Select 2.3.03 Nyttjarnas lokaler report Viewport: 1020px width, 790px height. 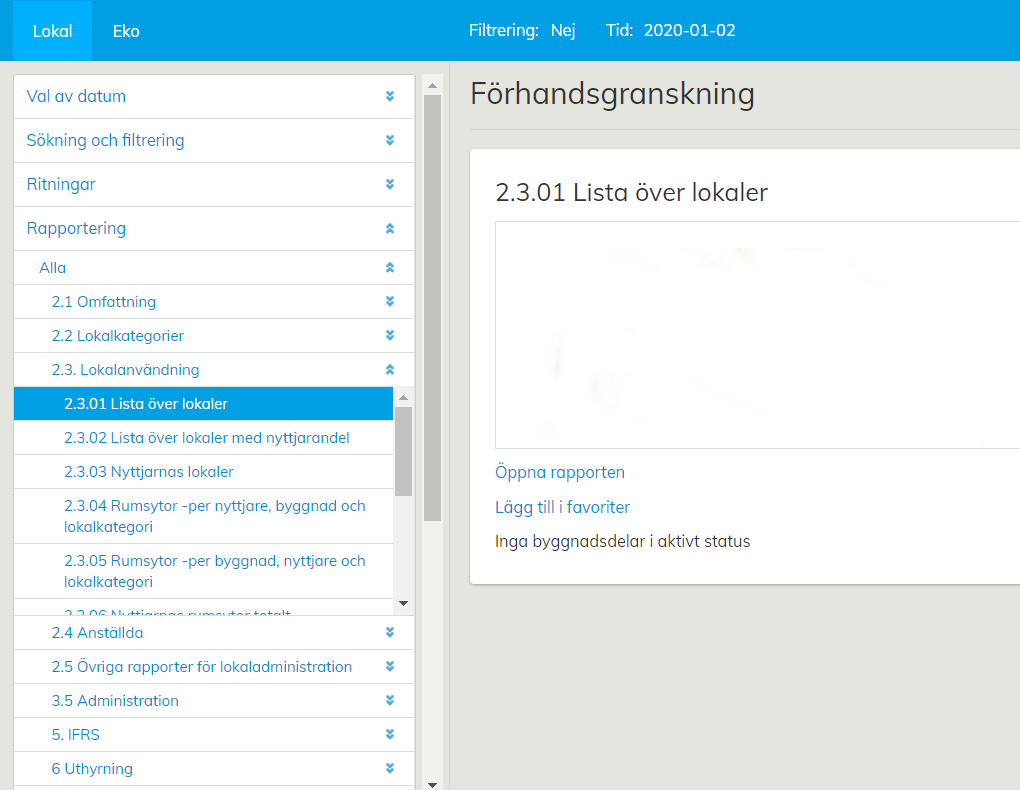tap(148, 472)
